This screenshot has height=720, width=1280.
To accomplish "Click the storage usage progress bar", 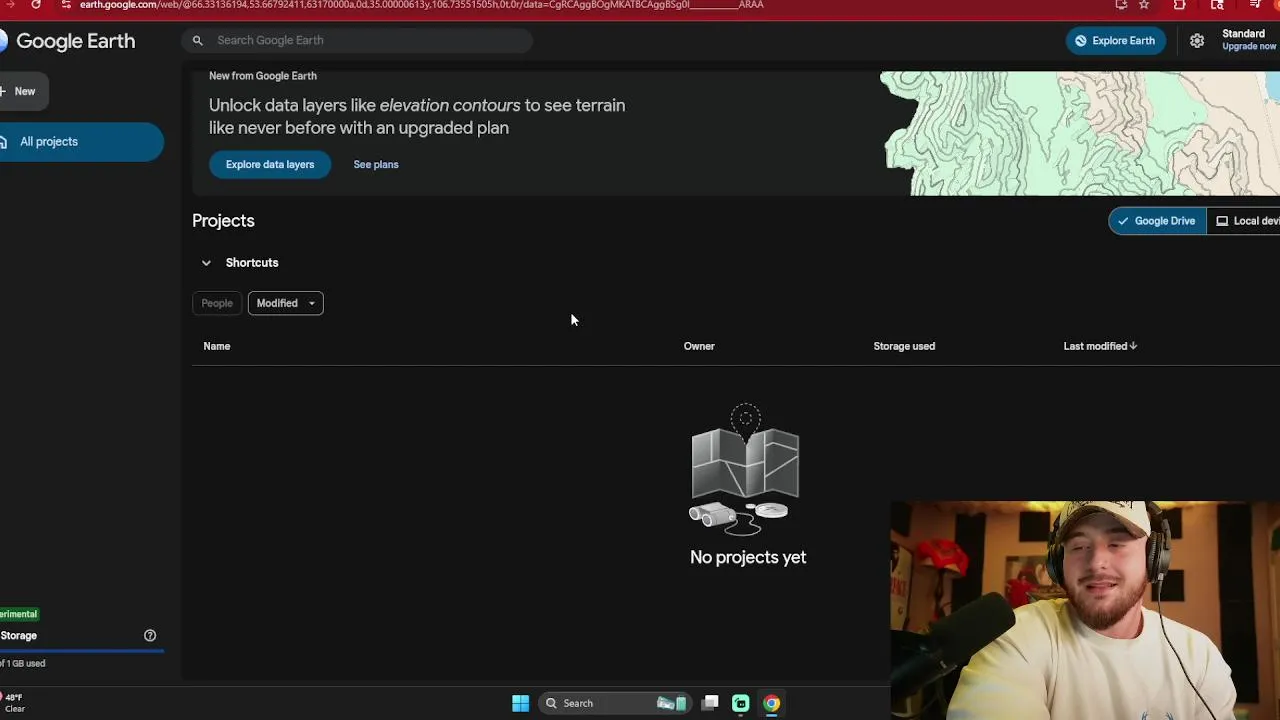I will (82, 650).
